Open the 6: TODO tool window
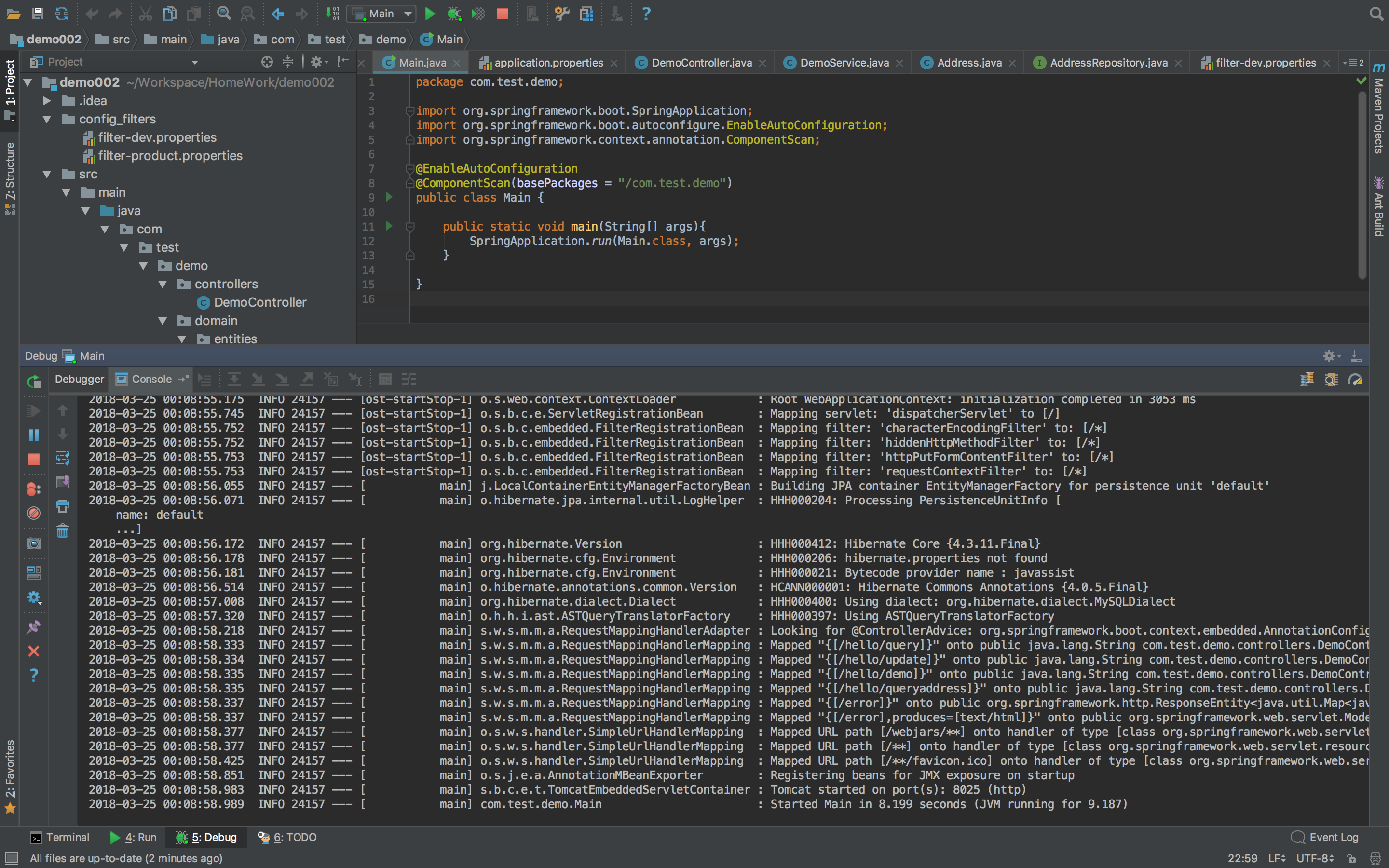 tap(287, 837)
